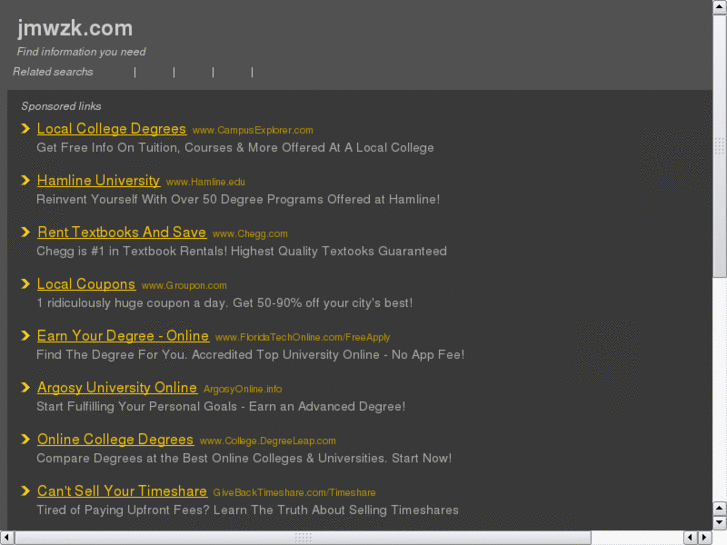Open the Hamline University link
Screen dimensions: 727x545
click(x=98, y=180)
